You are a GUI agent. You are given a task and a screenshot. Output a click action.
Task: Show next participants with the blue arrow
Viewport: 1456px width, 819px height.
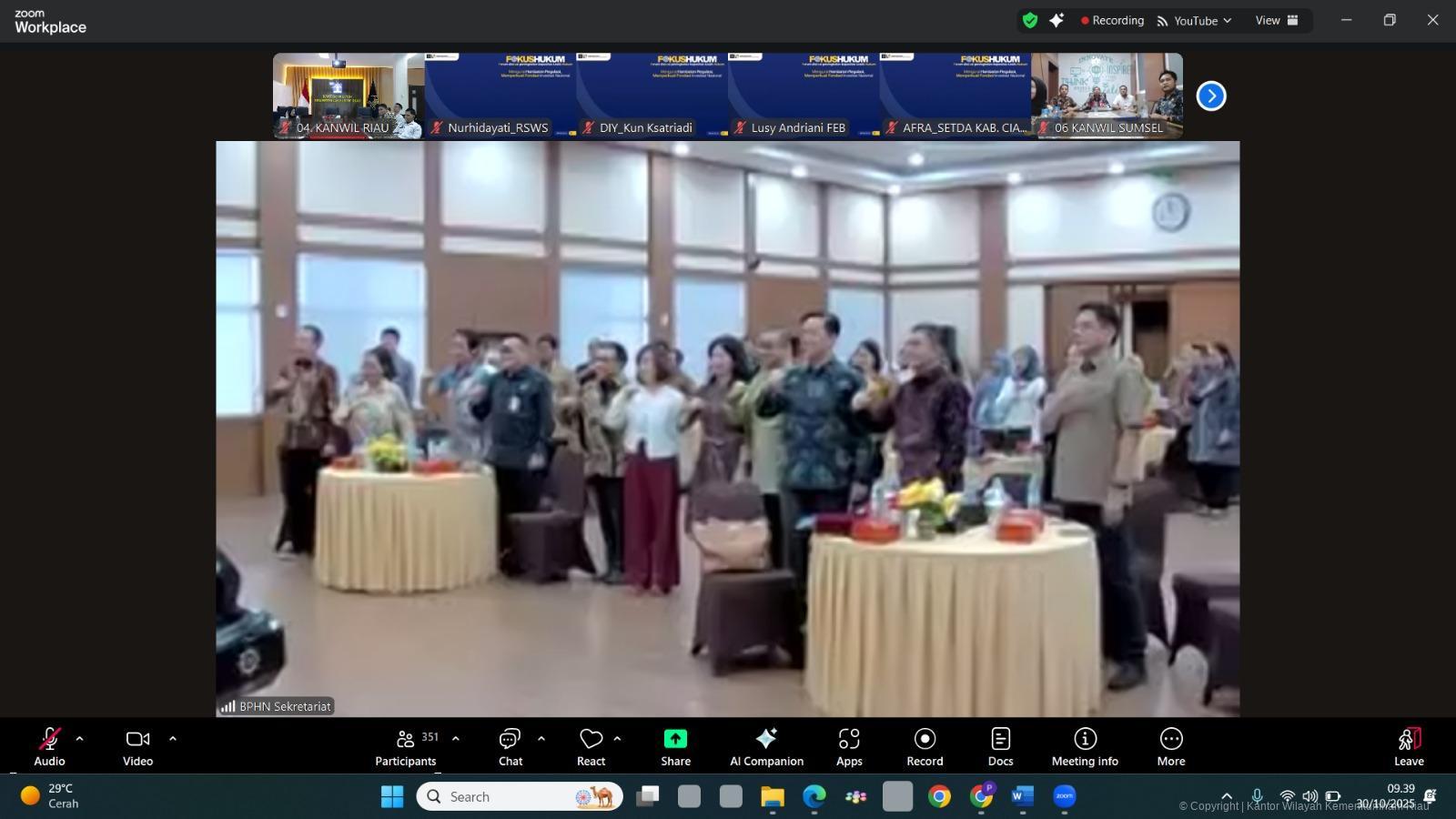tap(1211, 96)
